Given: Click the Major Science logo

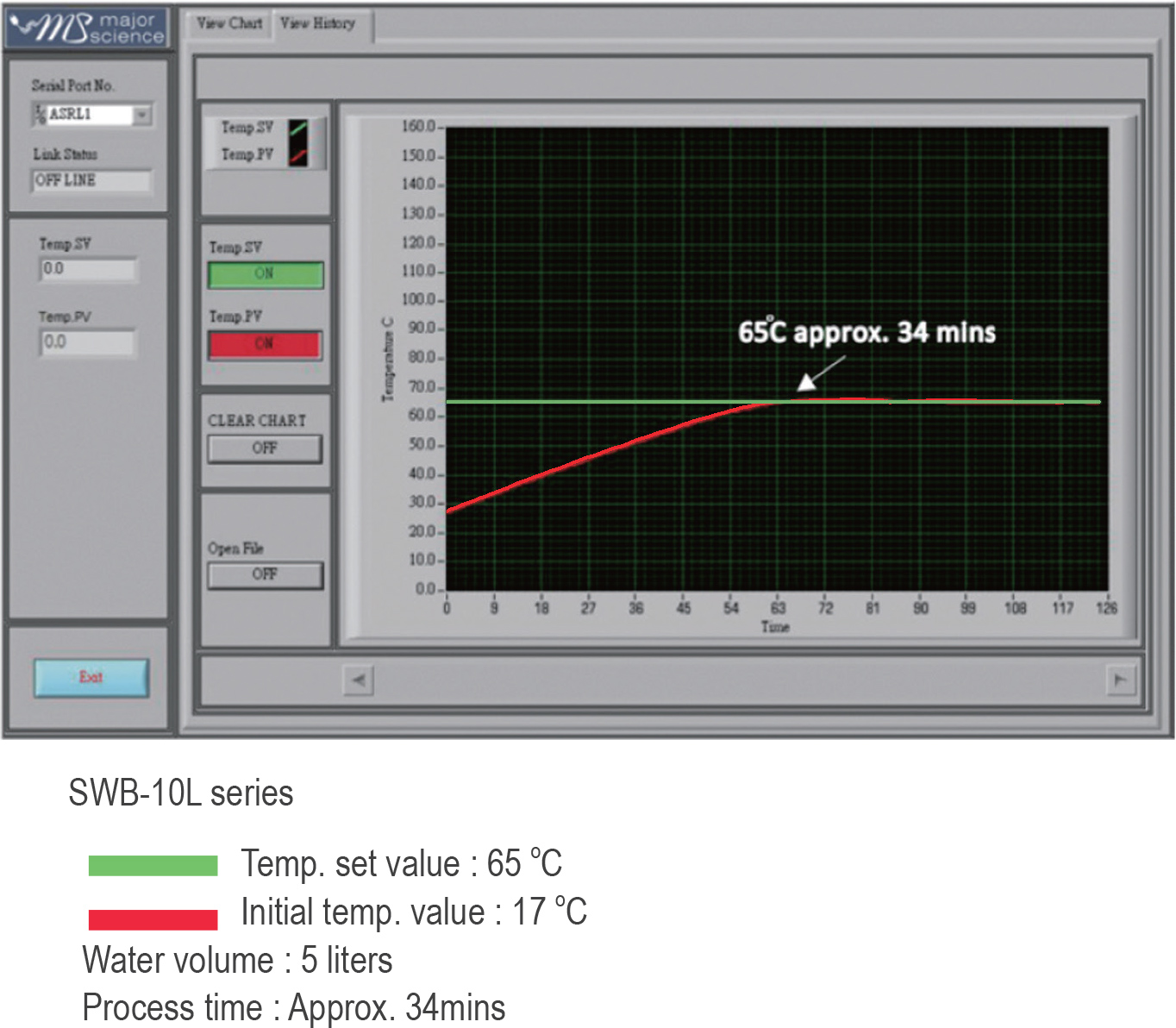Looking at the screenshot, I should click(86, 28).
